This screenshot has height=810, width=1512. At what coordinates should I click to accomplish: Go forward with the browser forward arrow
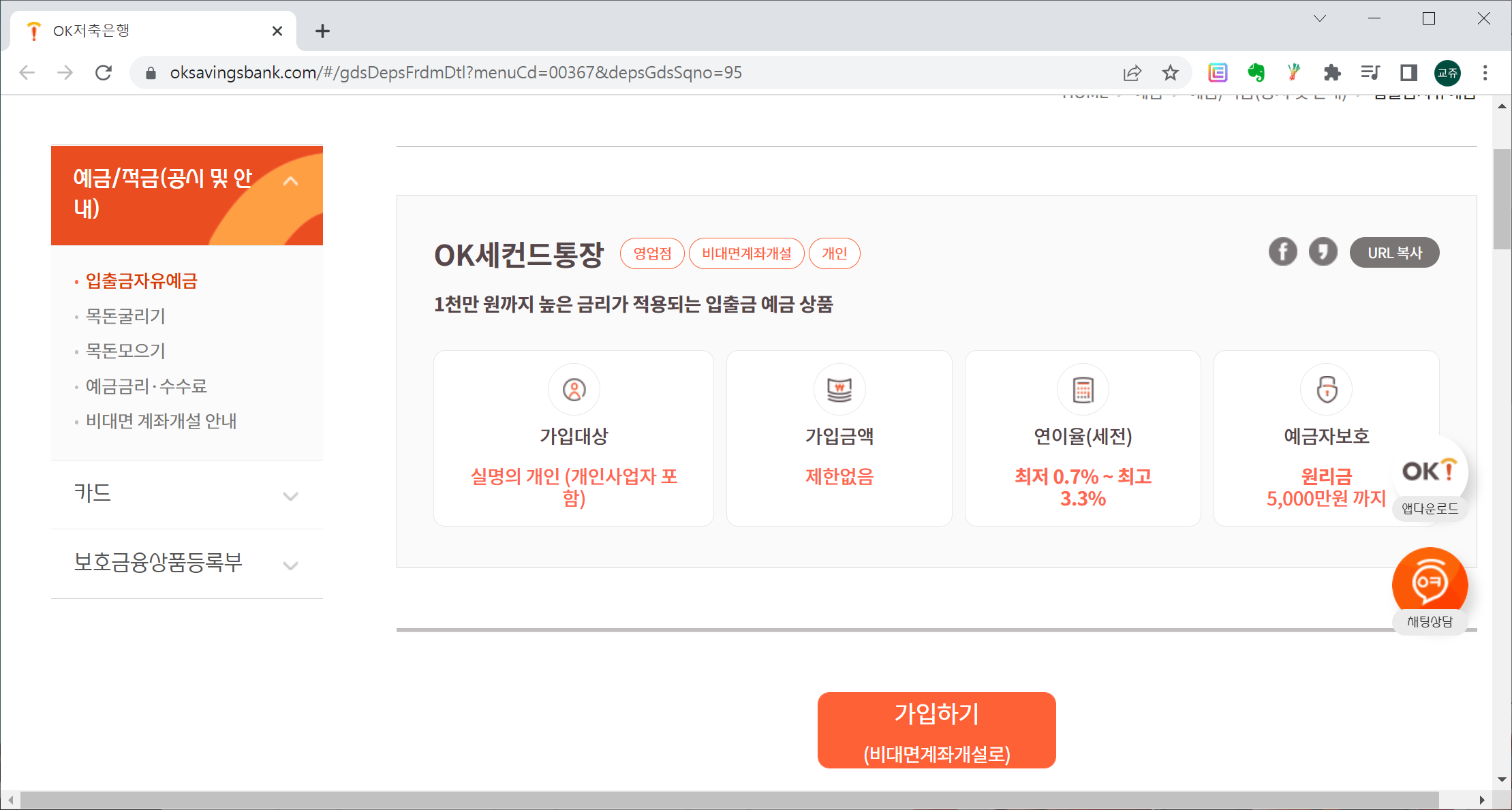tap(65, 72)
